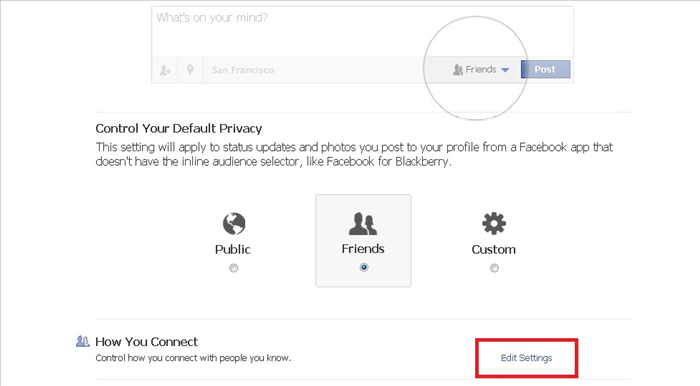Click the What's on your mind text box

tap(362, 31)
